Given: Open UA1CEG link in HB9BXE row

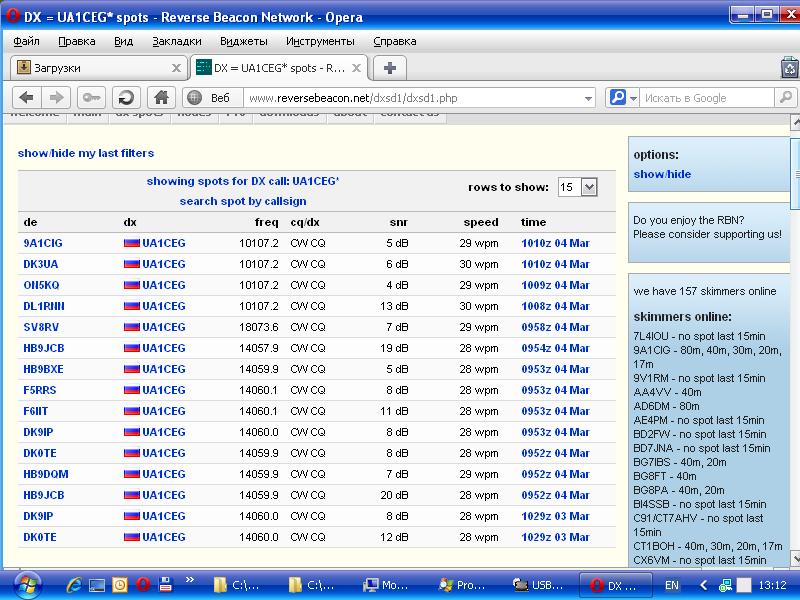Looking at the screenshot, I should pyautogui.click(x=164, y=369).
